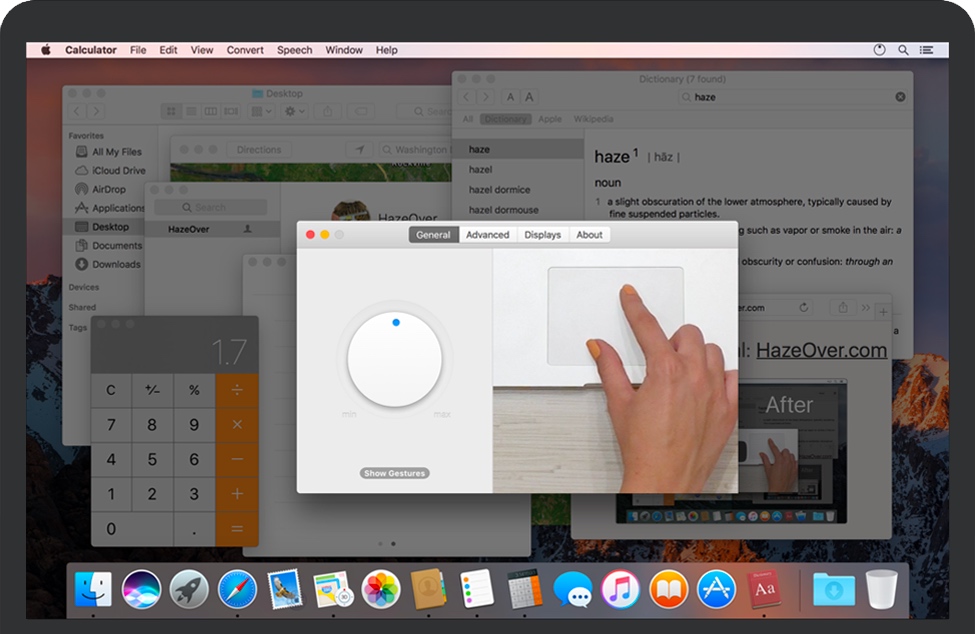Image resolution: width=975 pixels, height=634 pixels.
Task: Open Safari from the dock
Action: coord(237,589)
